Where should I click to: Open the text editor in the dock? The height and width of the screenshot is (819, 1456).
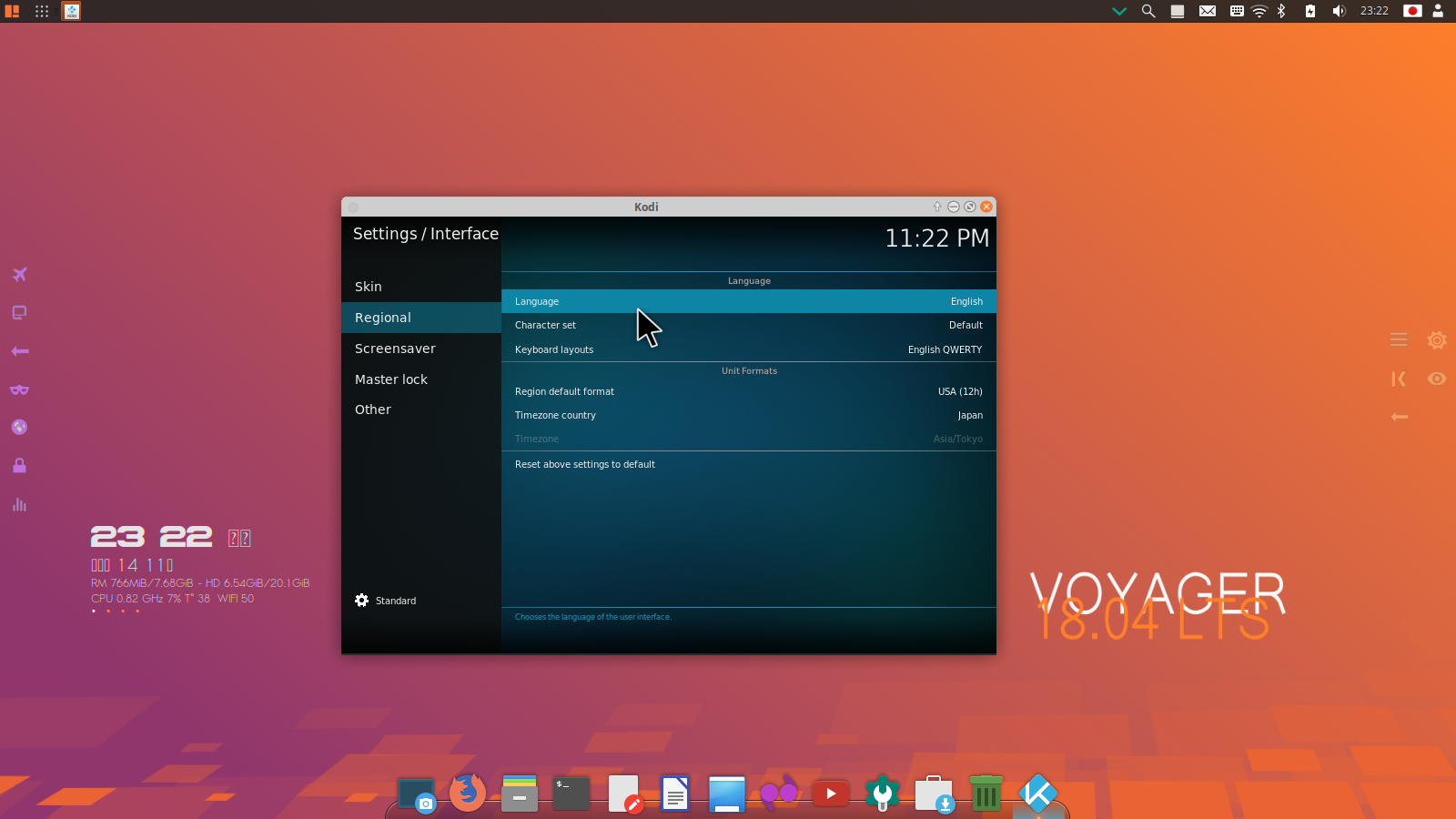click(624, 794)
